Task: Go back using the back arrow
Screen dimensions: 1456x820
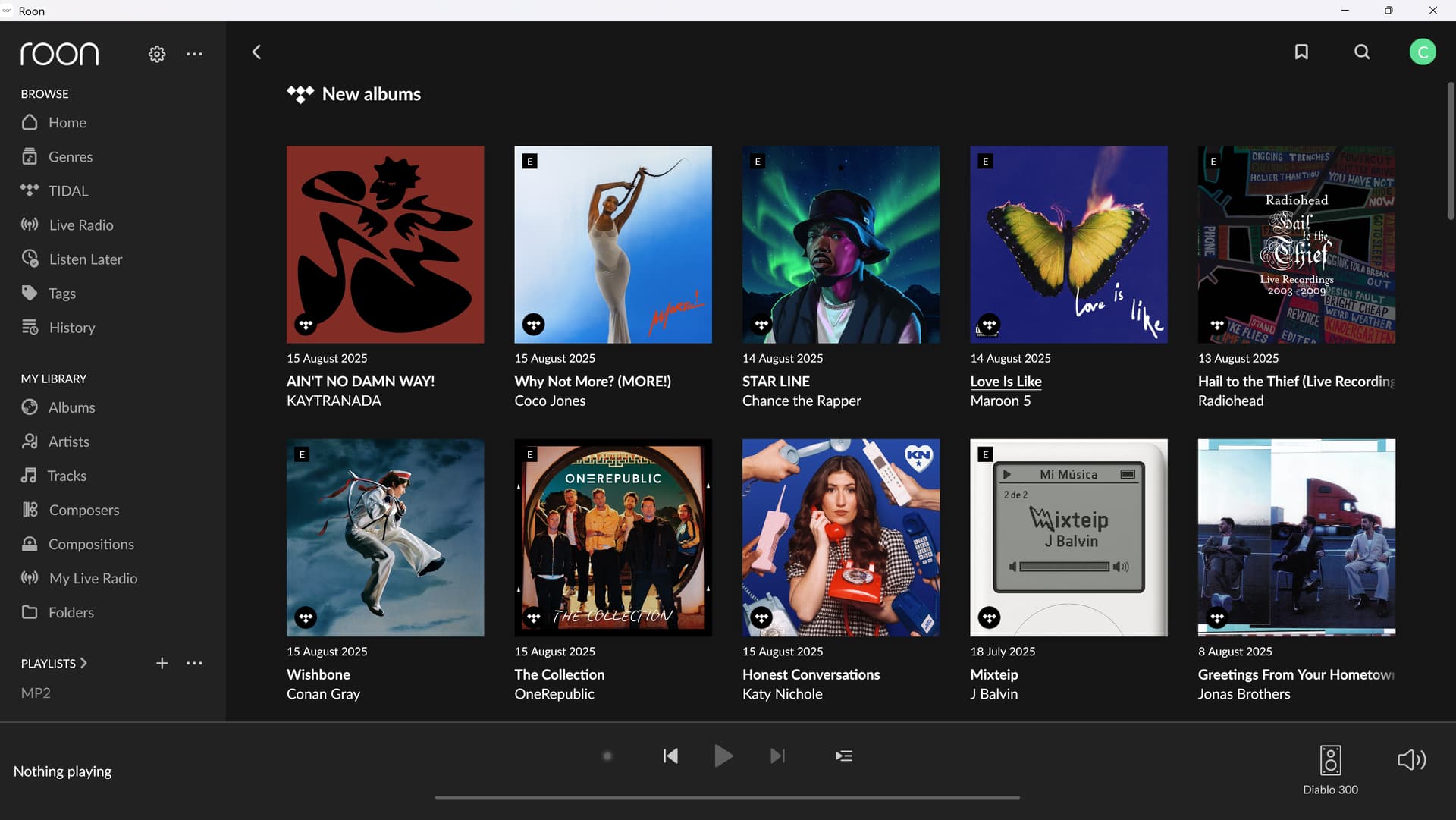Action: tap(256, 52)
